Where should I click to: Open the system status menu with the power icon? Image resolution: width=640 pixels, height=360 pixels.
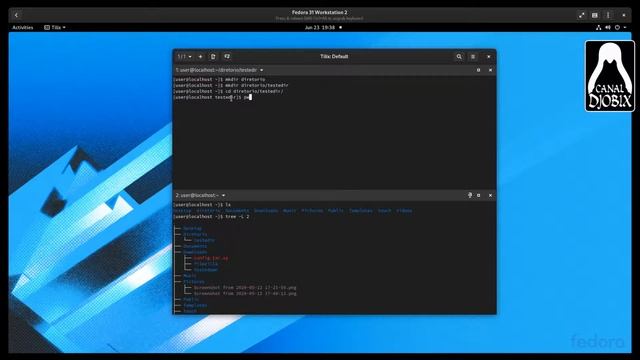620,27
